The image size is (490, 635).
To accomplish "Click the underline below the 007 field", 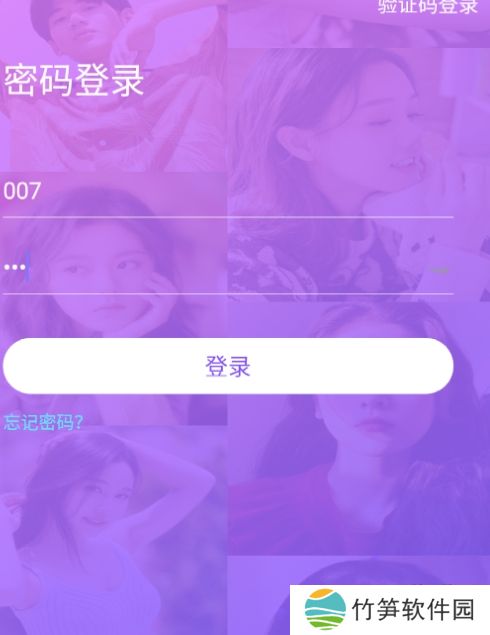I will [x=228, y=217].
